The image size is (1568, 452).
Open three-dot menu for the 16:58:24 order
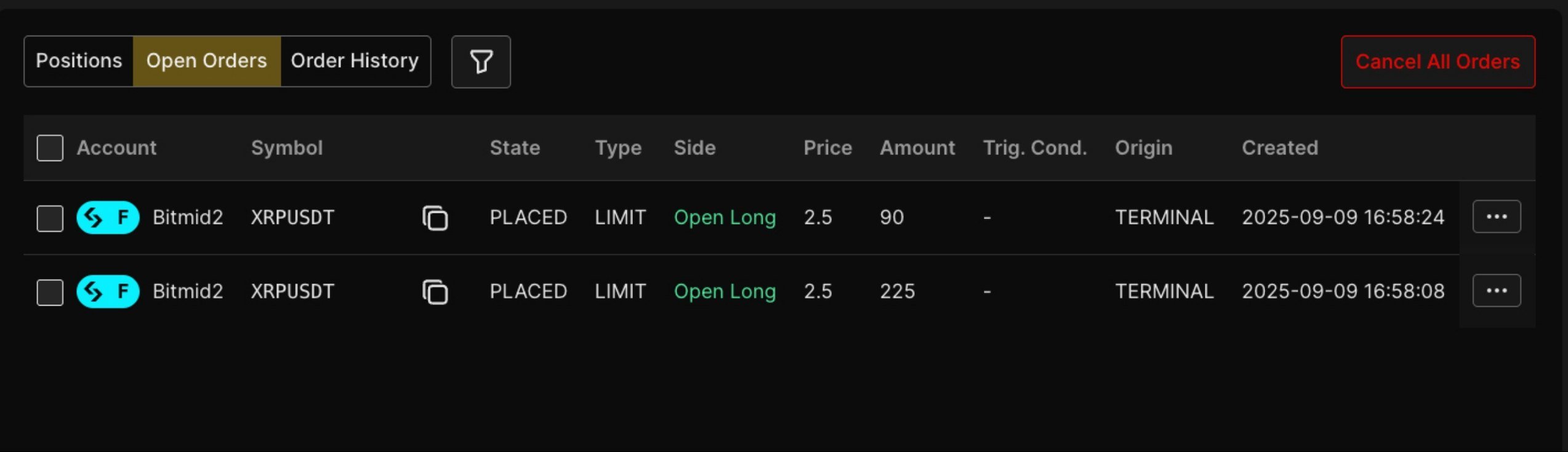[1496, 217]
